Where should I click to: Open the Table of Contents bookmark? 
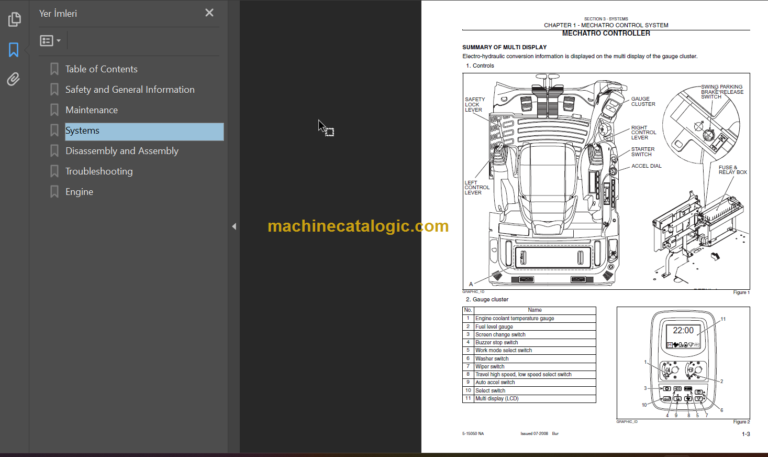[101, 69]
